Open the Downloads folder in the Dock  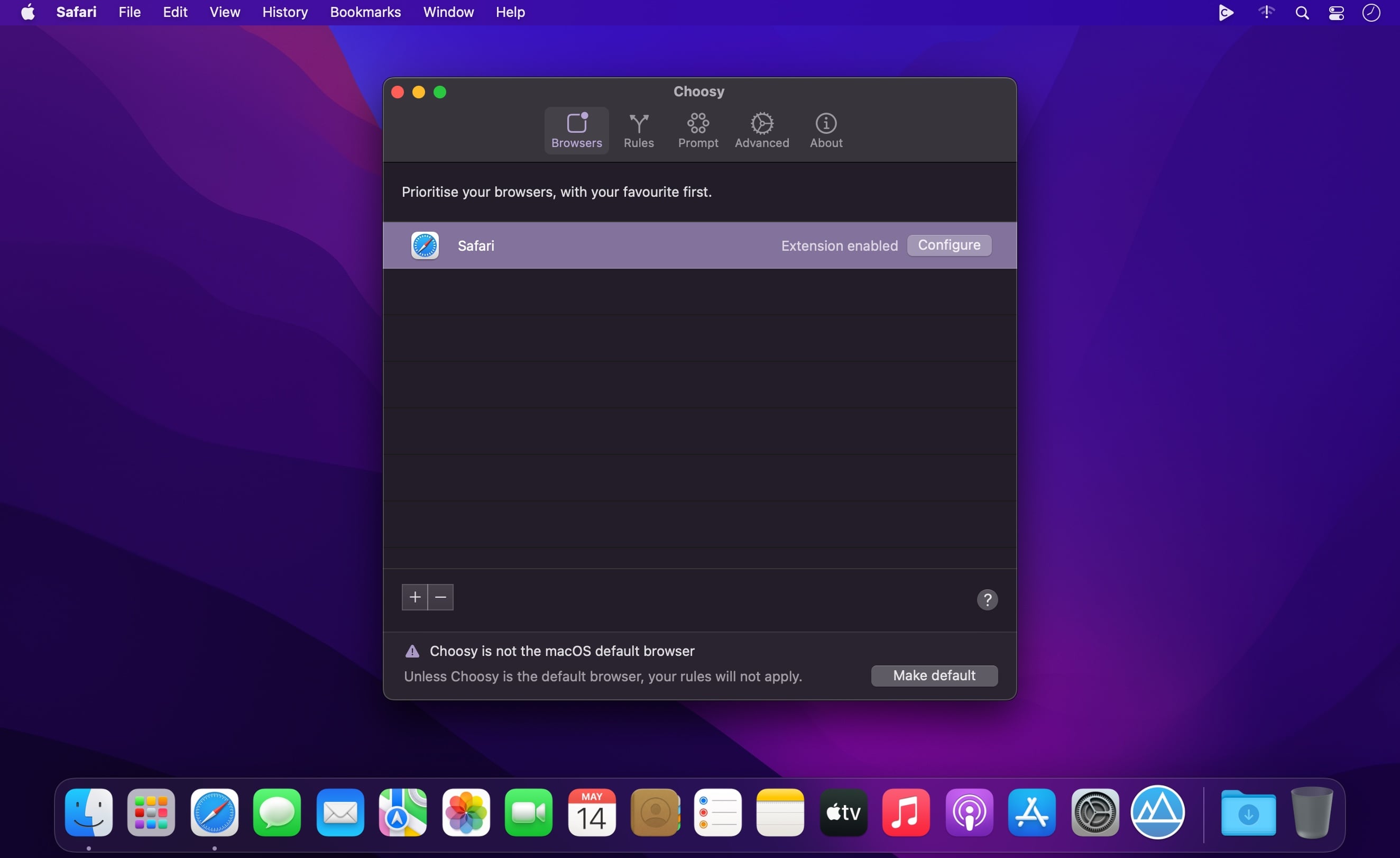pos(1248,813)
